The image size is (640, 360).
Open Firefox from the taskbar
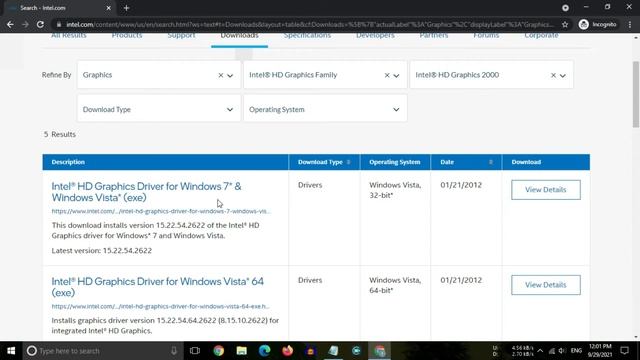pyautogui.click(x=287, y=351)
